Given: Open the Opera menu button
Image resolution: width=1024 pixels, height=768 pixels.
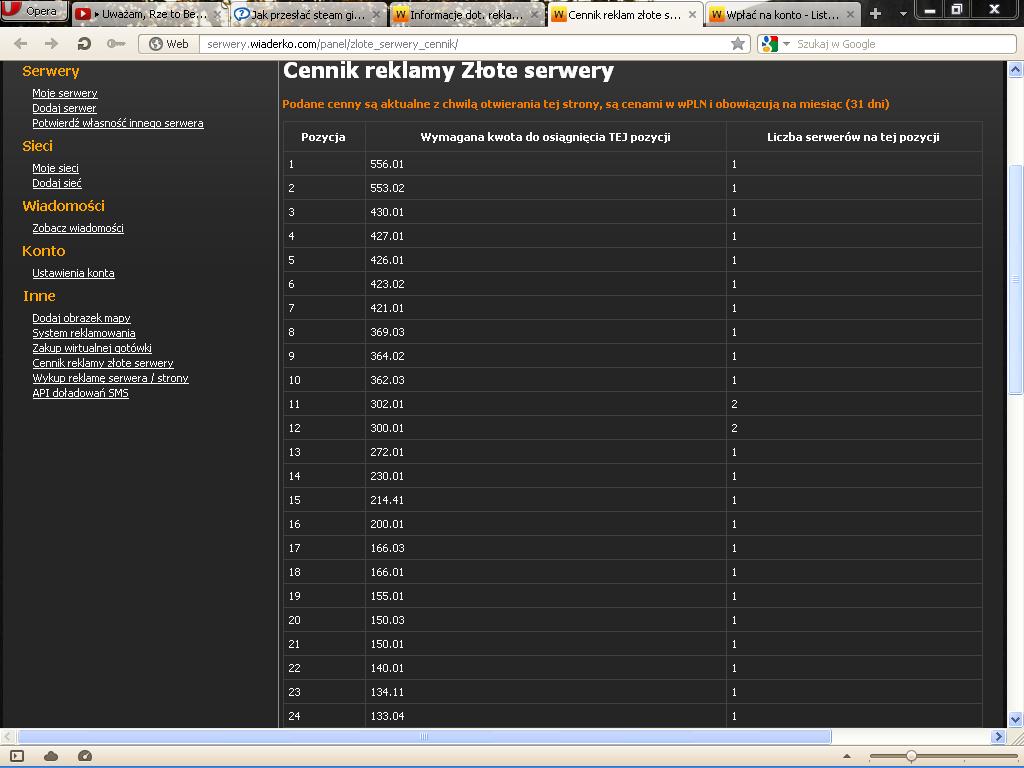Looking at the screenshot, I should [34, 11].
